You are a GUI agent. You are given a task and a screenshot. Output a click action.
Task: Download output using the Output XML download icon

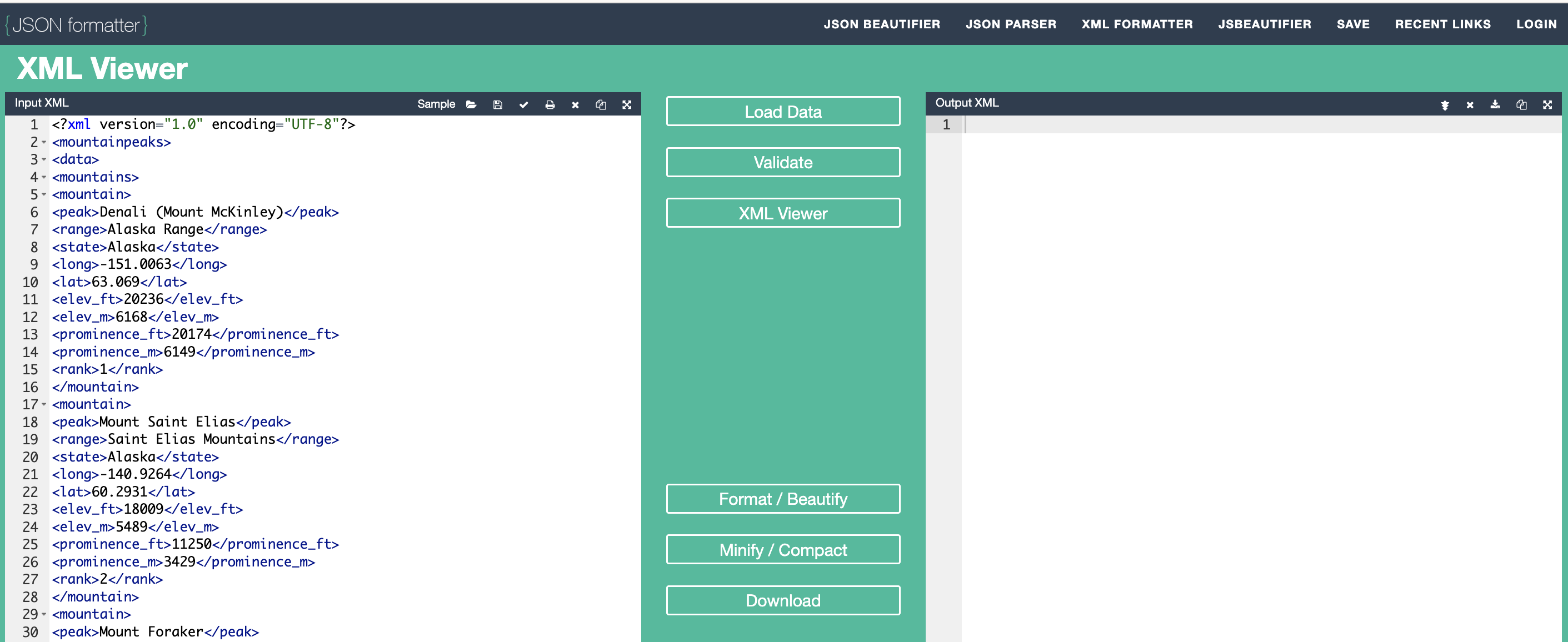pos(1495,104)
